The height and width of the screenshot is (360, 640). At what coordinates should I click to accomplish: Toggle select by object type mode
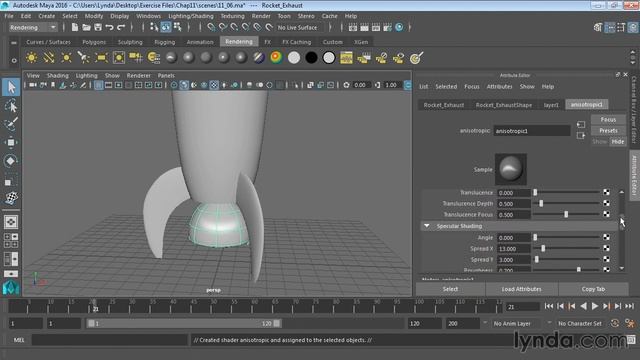(x=166, y=27)
